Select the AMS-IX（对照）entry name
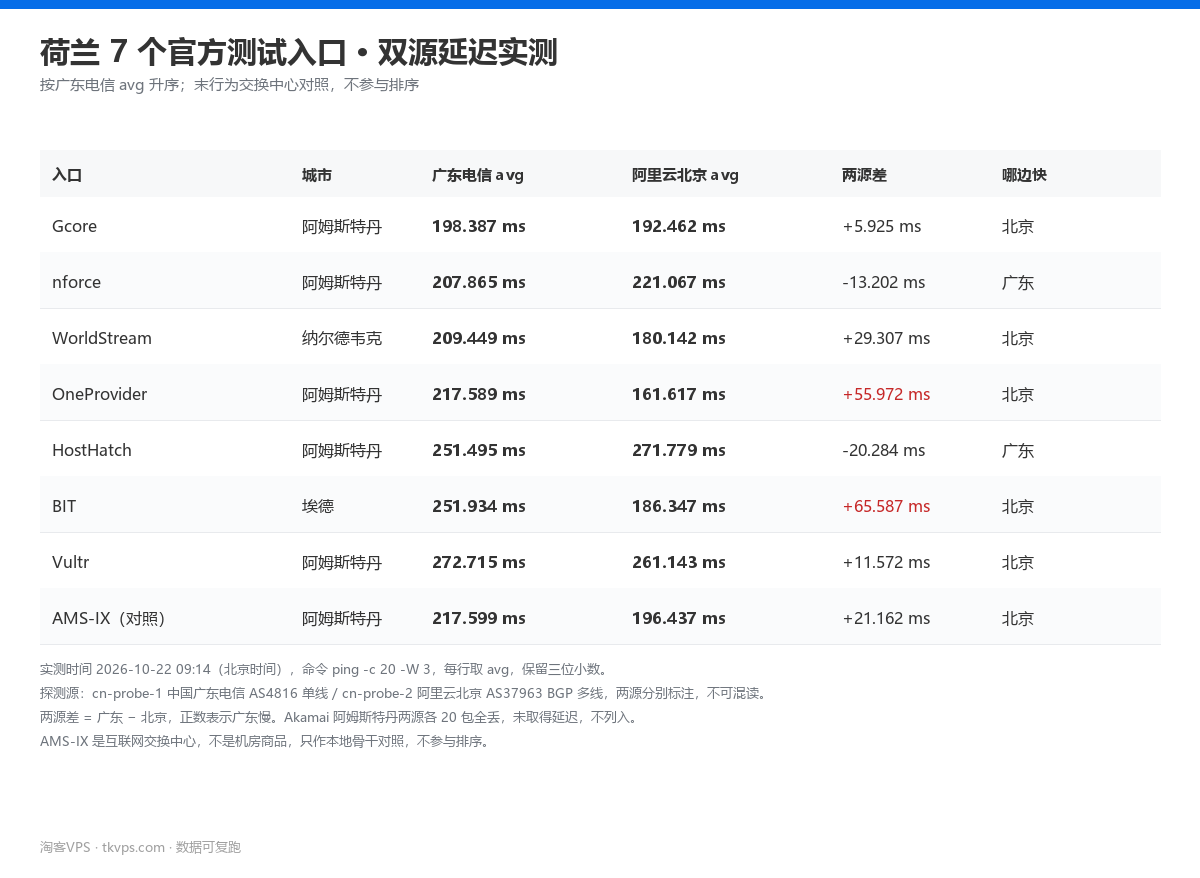This screenshot has height=878, width=1200. (x=108, y=618)
